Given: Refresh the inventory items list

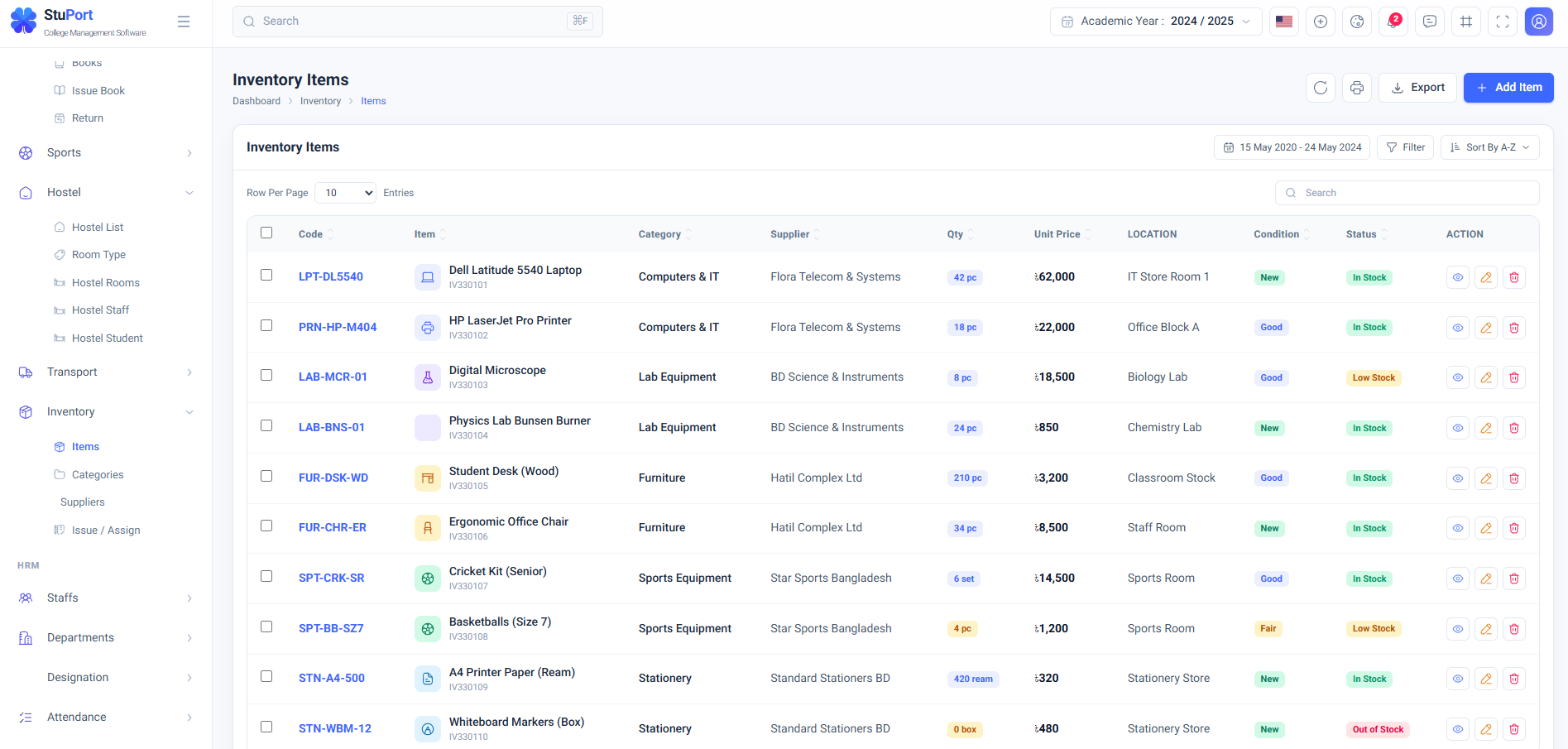Looking at the screenshot, I should pos(1321,88).
